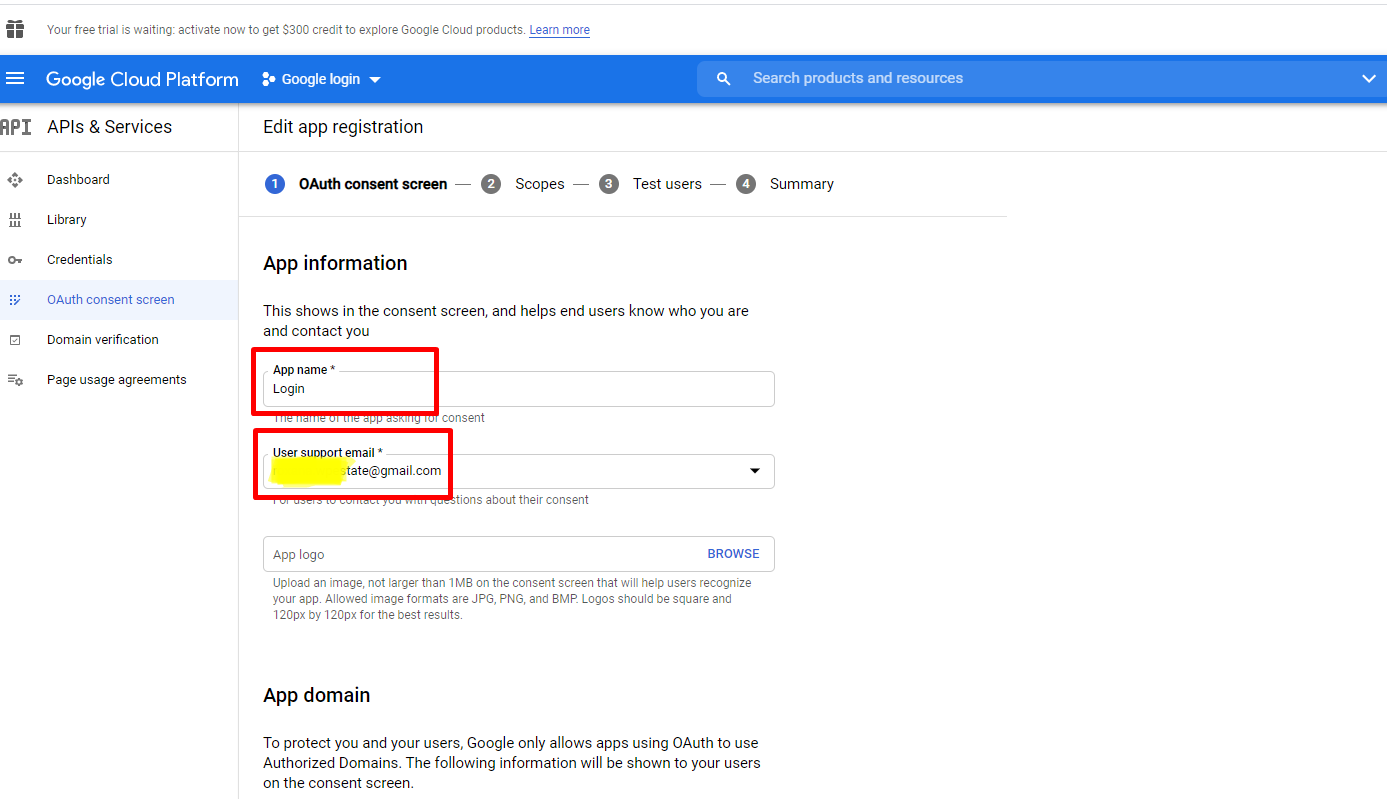Go to the Test users step
1387x799 pixels.
667,184
